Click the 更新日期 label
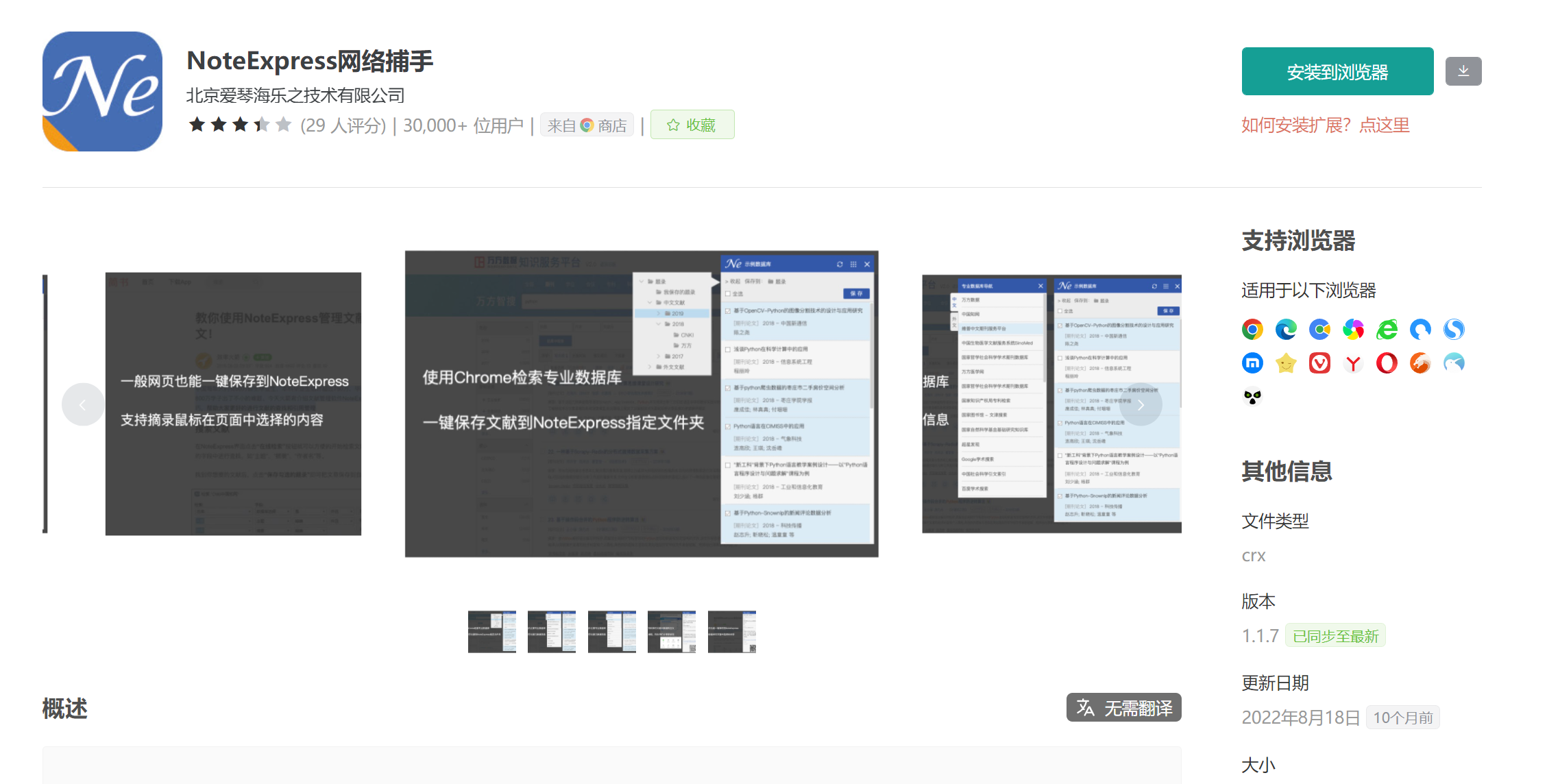This screenshot has height=784, width=1547. tap(1275, 683)
